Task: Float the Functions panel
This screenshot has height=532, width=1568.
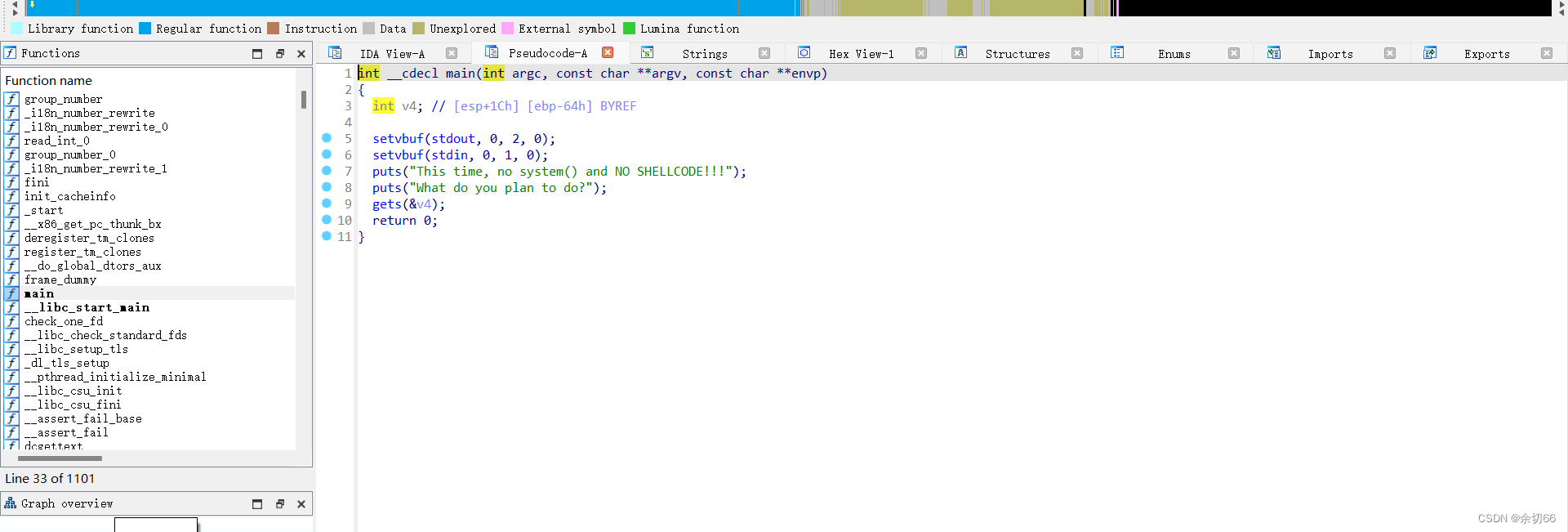Action: [279, 54]
